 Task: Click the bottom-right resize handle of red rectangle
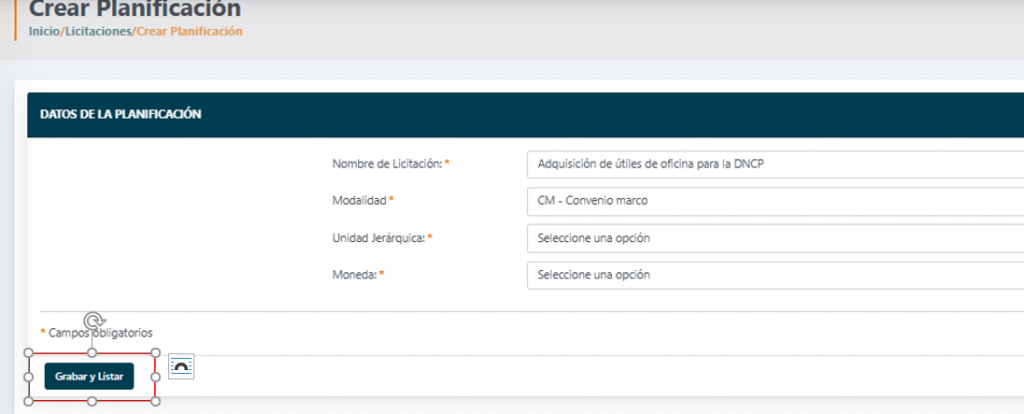click(x=156, y=401)
